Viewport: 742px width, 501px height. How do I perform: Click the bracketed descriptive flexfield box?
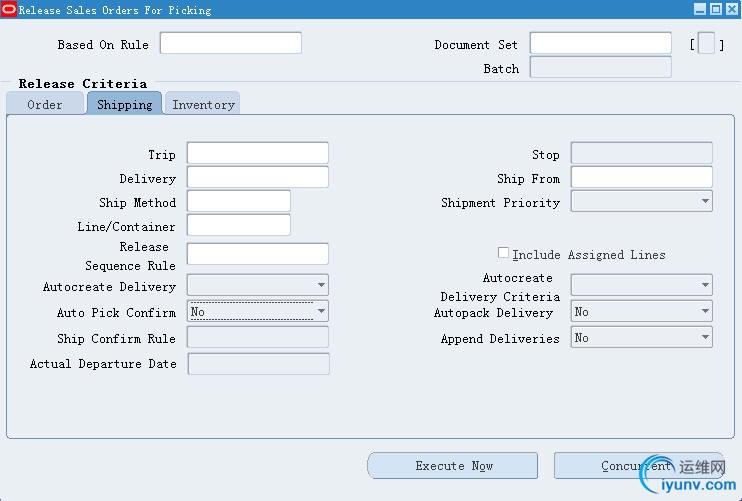[707, 44]
